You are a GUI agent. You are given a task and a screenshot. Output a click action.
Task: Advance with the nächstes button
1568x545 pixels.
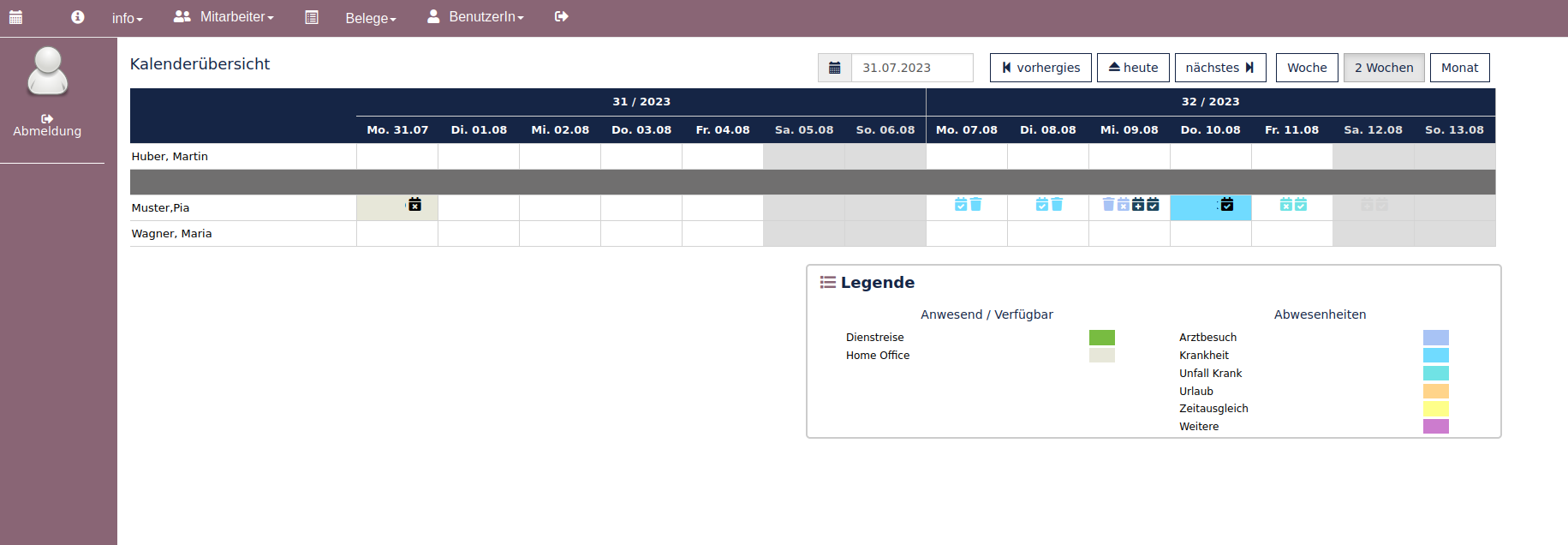tap(1220, 68)
